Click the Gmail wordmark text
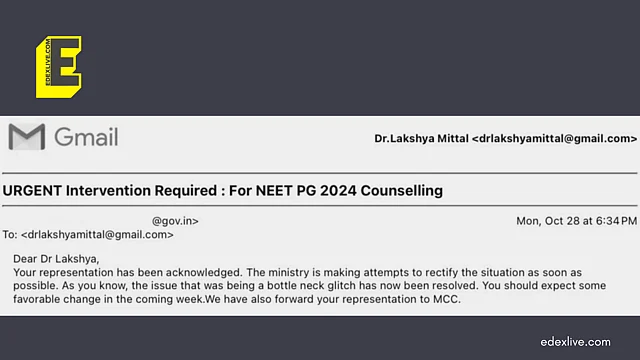Screen dimensions: 640x360 coord(86,137)
